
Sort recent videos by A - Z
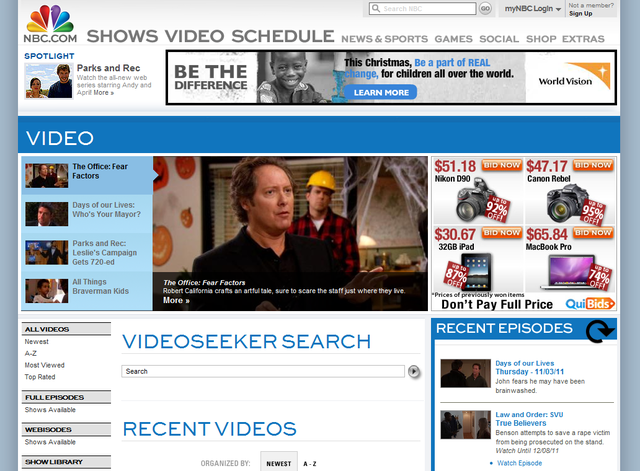point(310,464)
